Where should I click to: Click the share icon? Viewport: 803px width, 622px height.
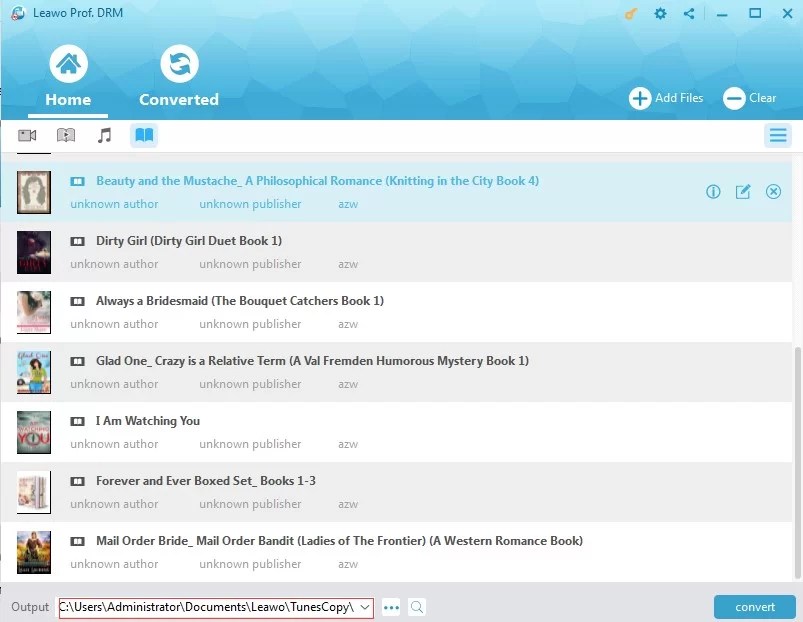click(688, 13)
